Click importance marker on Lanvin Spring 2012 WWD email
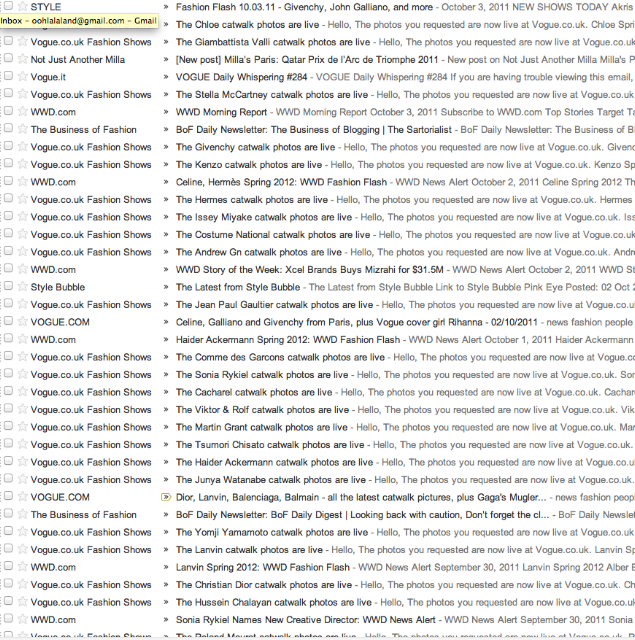The image size is (635, 640). tap(166, 567)
